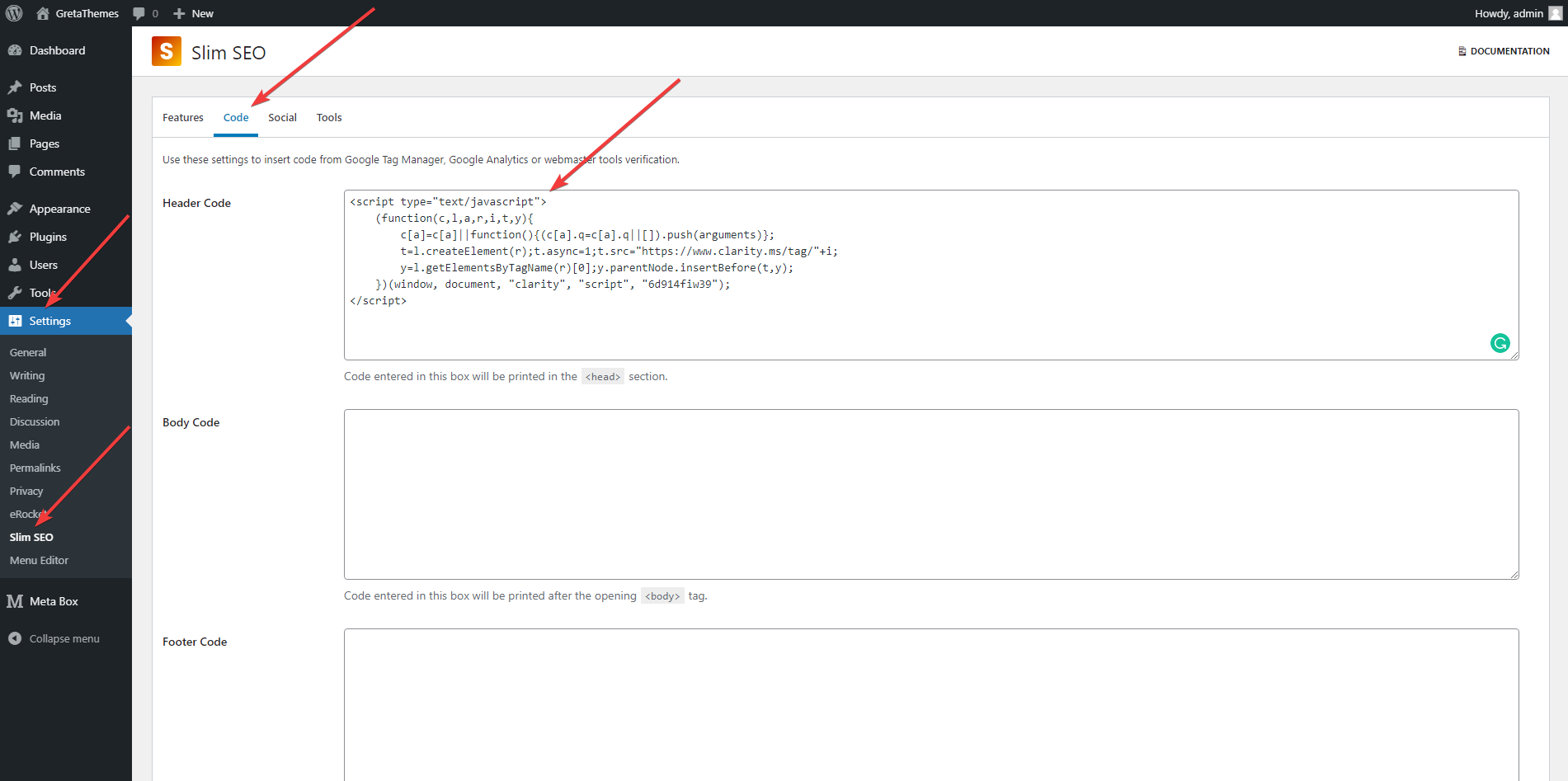This screenshot has height=781, width=1568.
Task: Click the documentation page icon
Action: [x=1462, y=51]
